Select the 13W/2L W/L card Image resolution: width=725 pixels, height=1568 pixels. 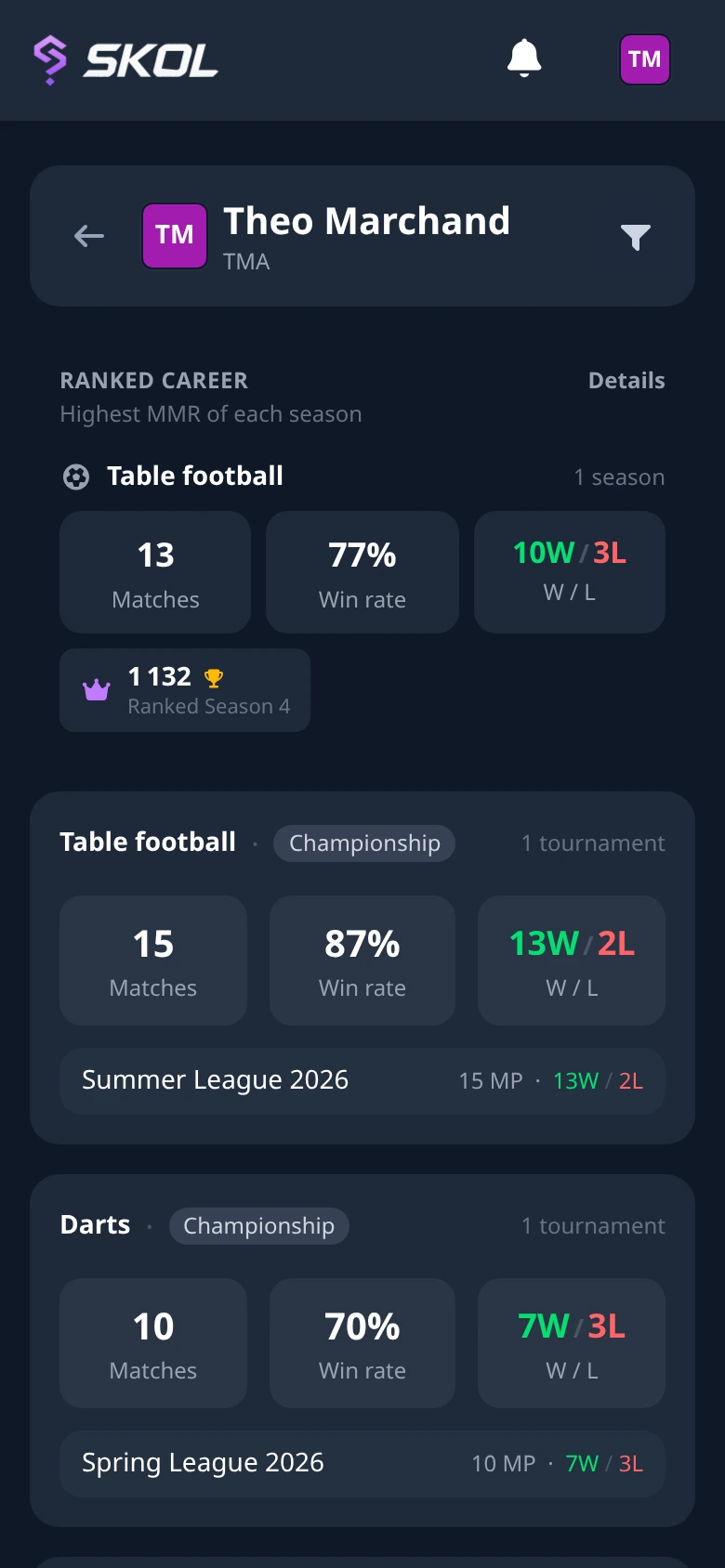572,960
